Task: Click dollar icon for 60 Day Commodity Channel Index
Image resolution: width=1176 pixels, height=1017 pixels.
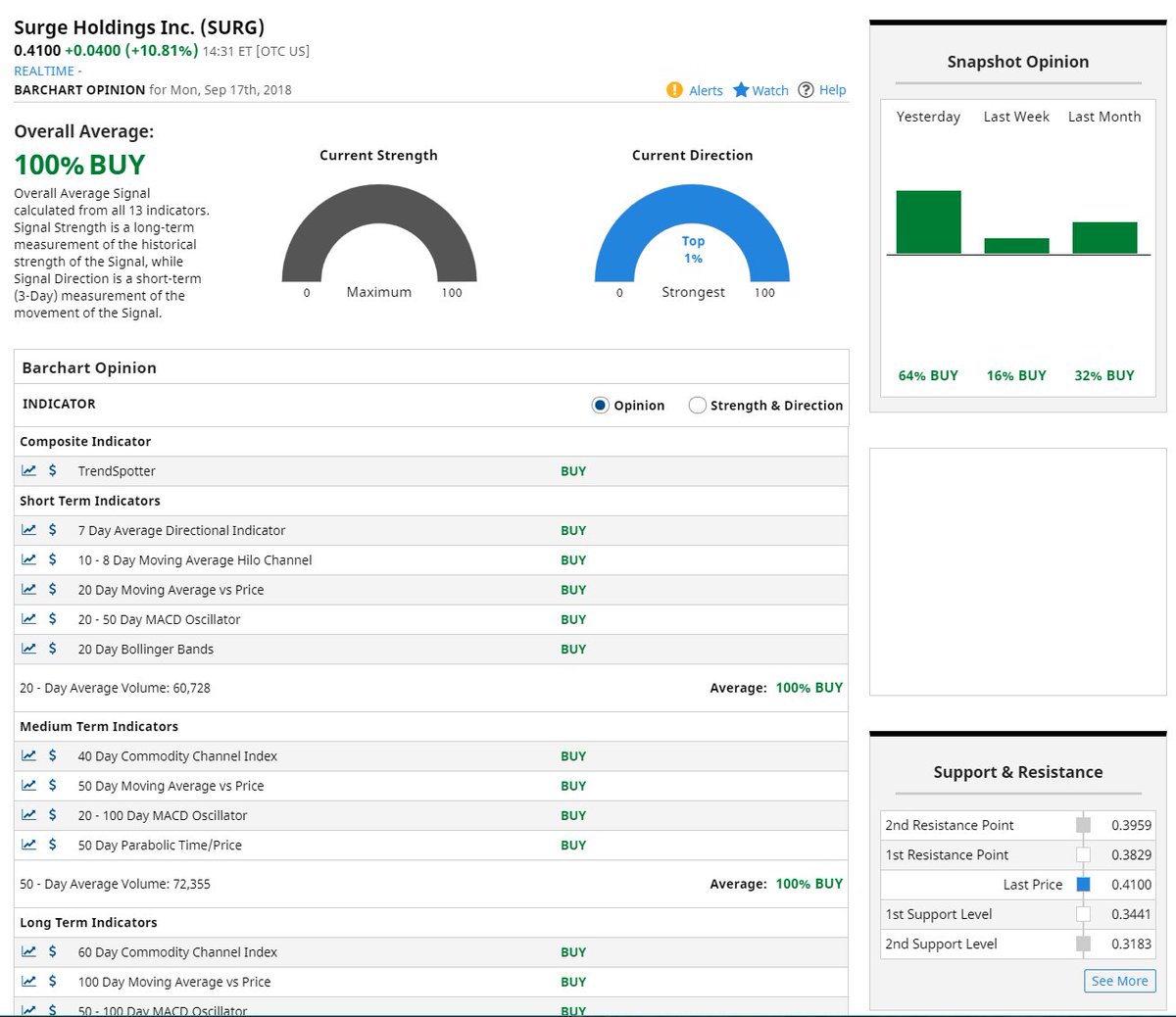Action: point(53,951)
